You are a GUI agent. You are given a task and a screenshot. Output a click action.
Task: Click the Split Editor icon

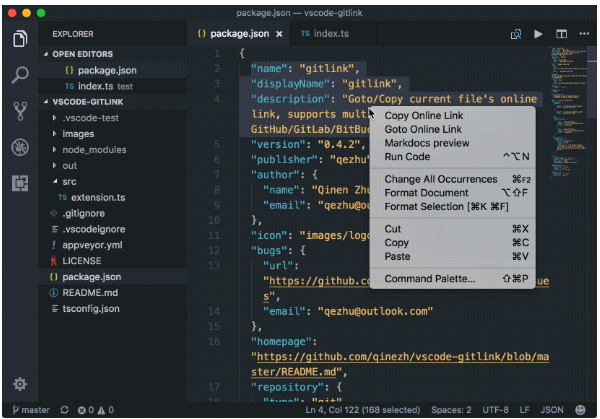[561, 34]
